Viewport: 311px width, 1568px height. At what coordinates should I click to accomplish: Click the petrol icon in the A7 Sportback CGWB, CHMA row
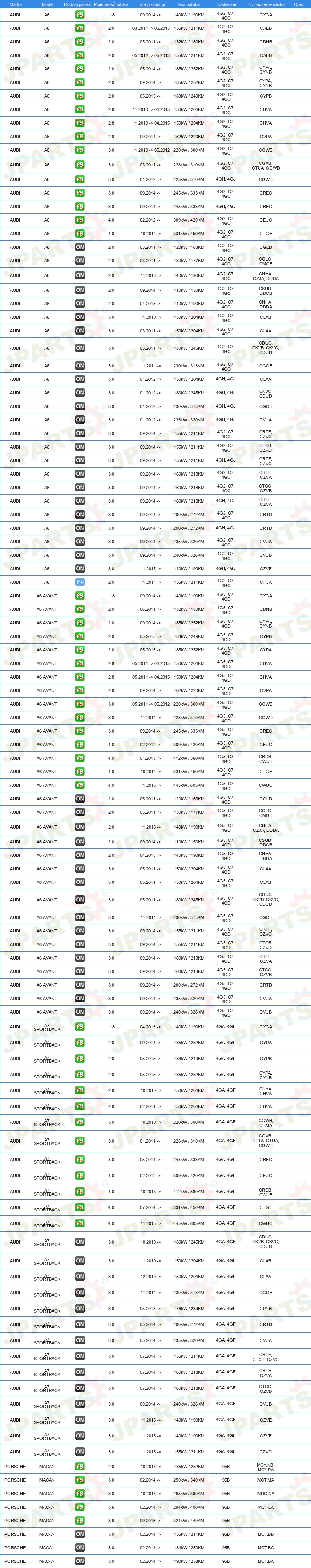(80, 1122)
